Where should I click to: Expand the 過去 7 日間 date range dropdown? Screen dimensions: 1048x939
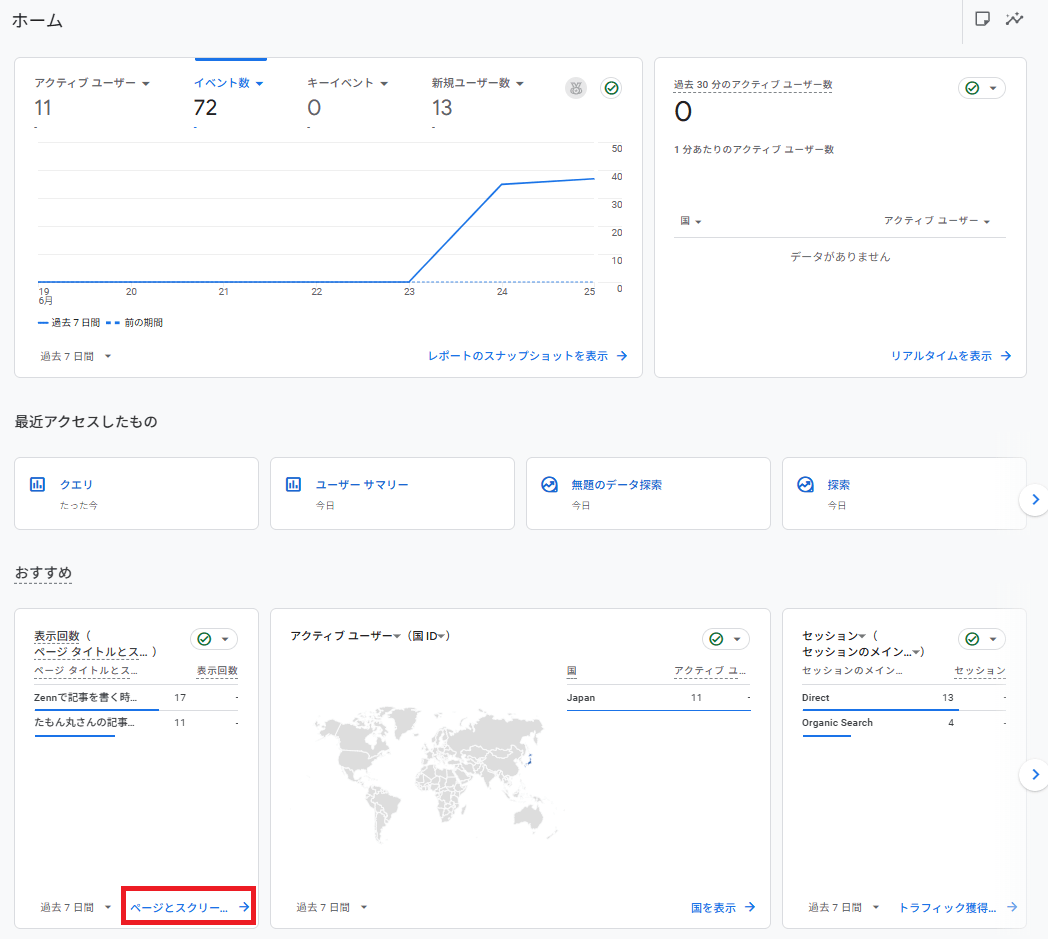70,356
